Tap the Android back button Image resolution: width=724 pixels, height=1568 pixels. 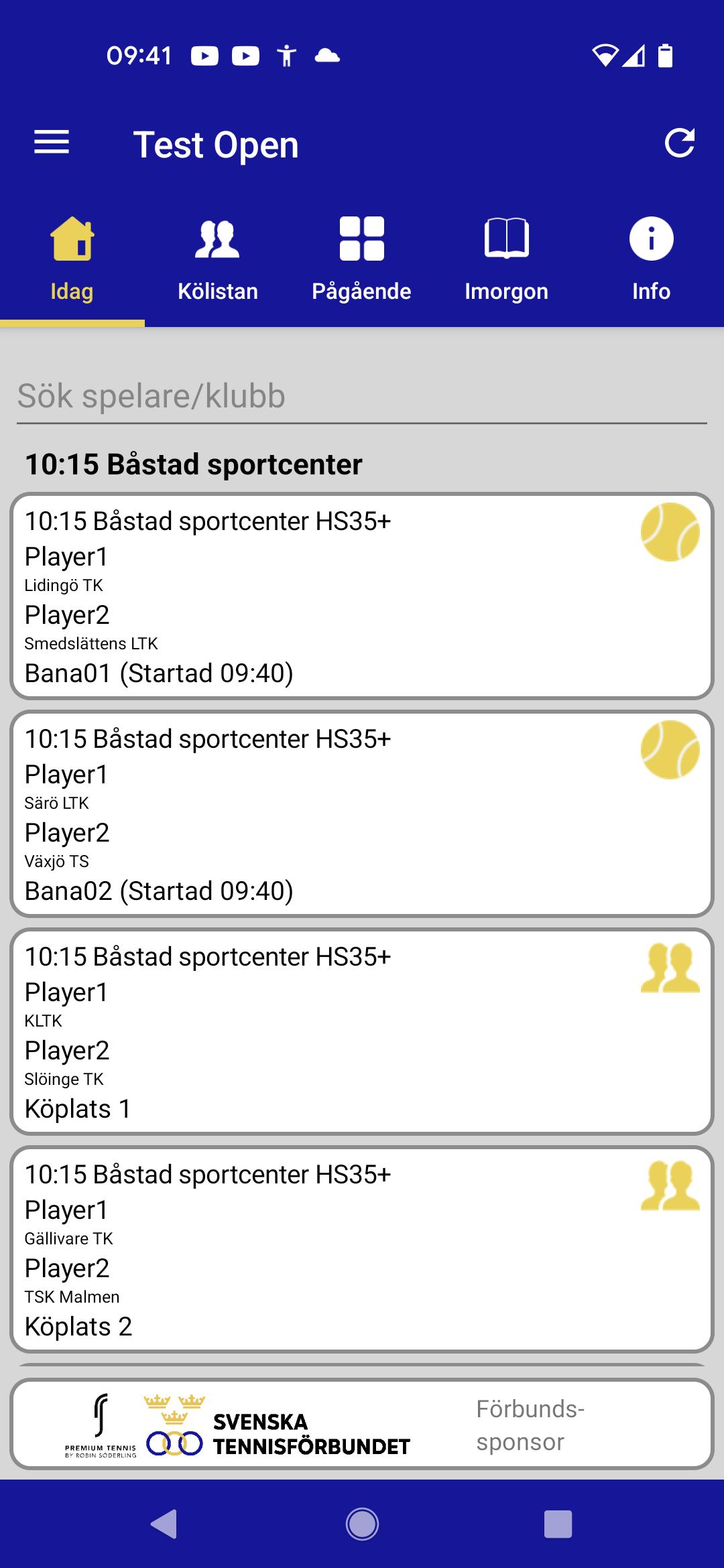164,1524
